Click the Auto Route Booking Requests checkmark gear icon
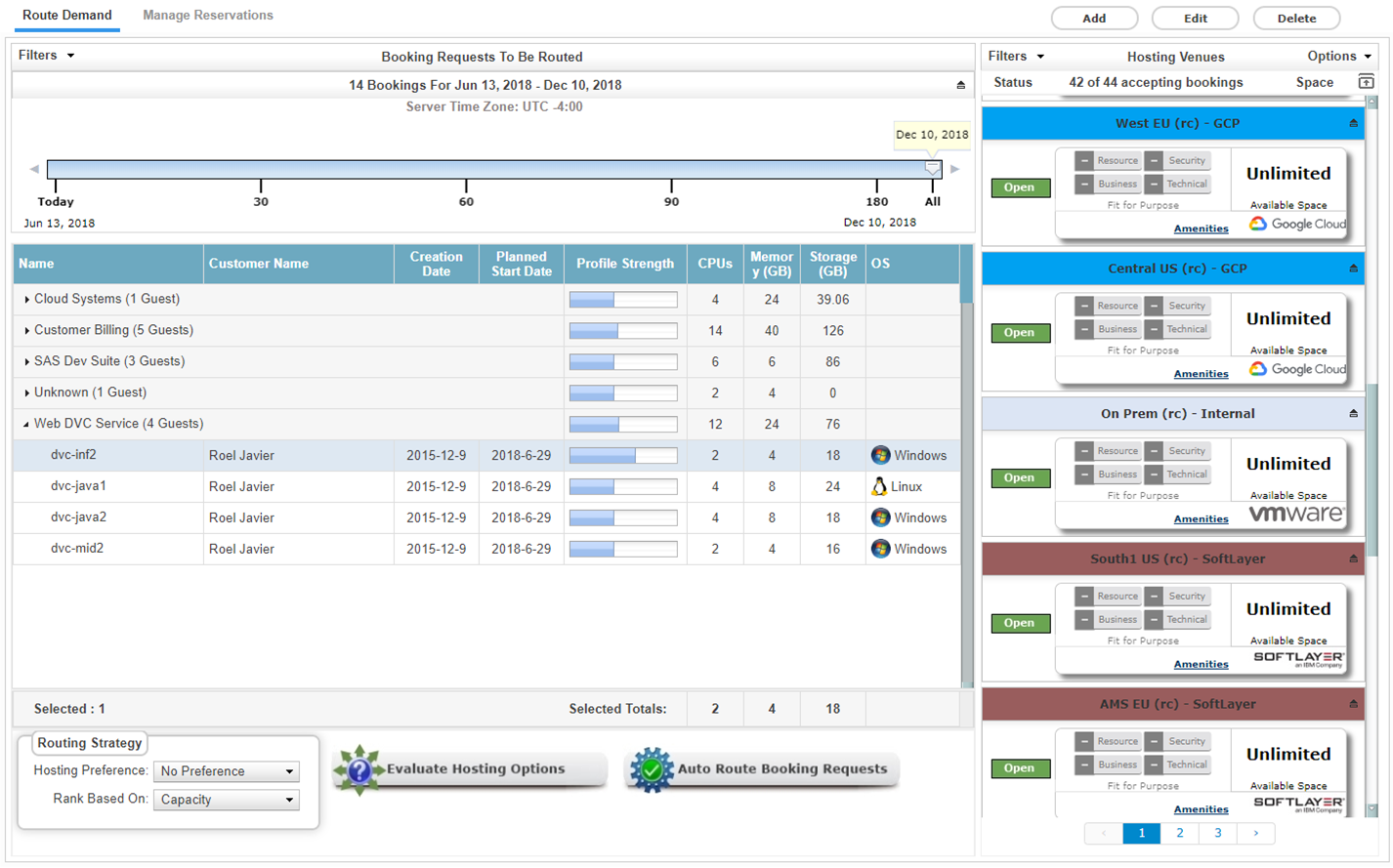The width and height of the screenshot is (1393, 868). (652, 769)
